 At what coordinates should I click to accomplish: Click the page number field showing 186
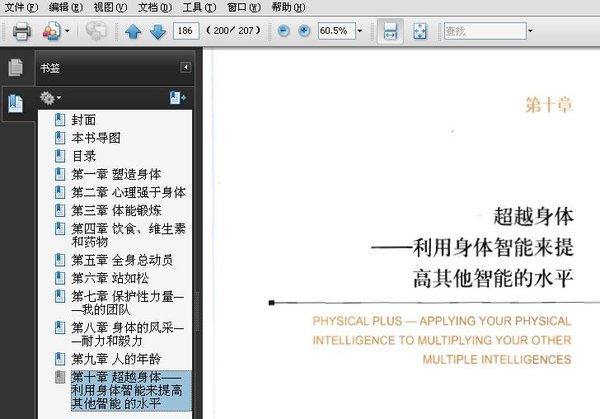tap(186, 31)
